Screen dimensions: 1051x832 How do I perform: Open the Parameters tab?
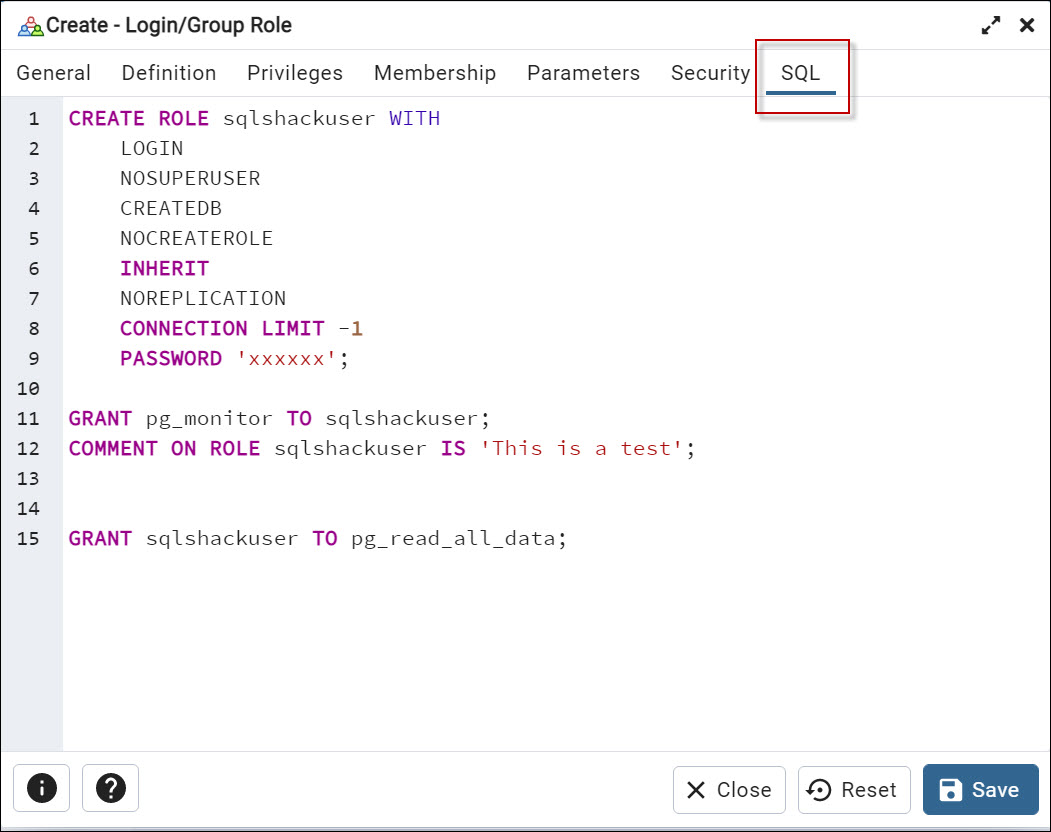[583, 73]
